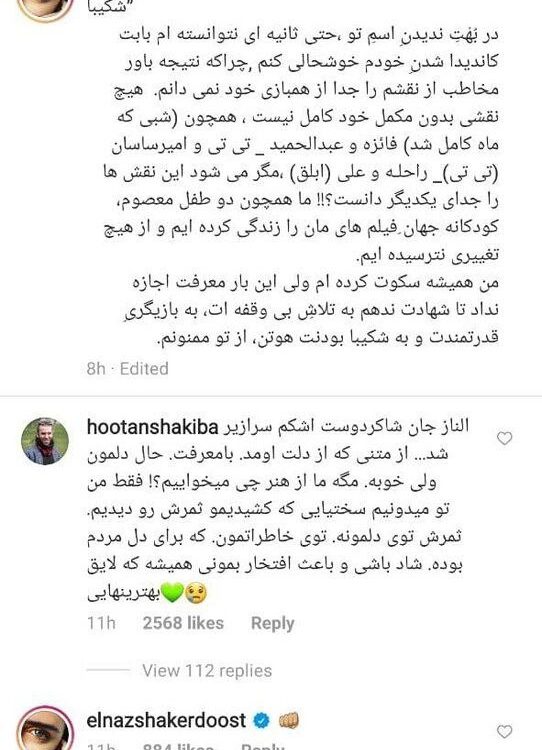The width and height of the screenshot is (542, 750).
Task: Like elnazshakerdoost's comment with the heart icon
Action: tap(505, 731)
